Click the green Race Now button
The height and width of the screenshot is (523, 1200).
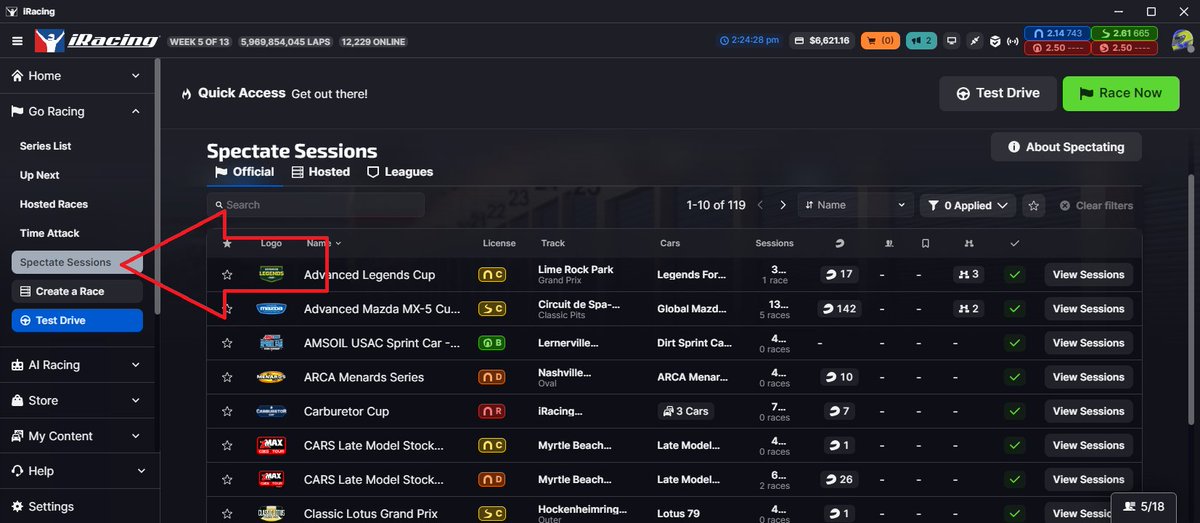tap(1120, 93)
